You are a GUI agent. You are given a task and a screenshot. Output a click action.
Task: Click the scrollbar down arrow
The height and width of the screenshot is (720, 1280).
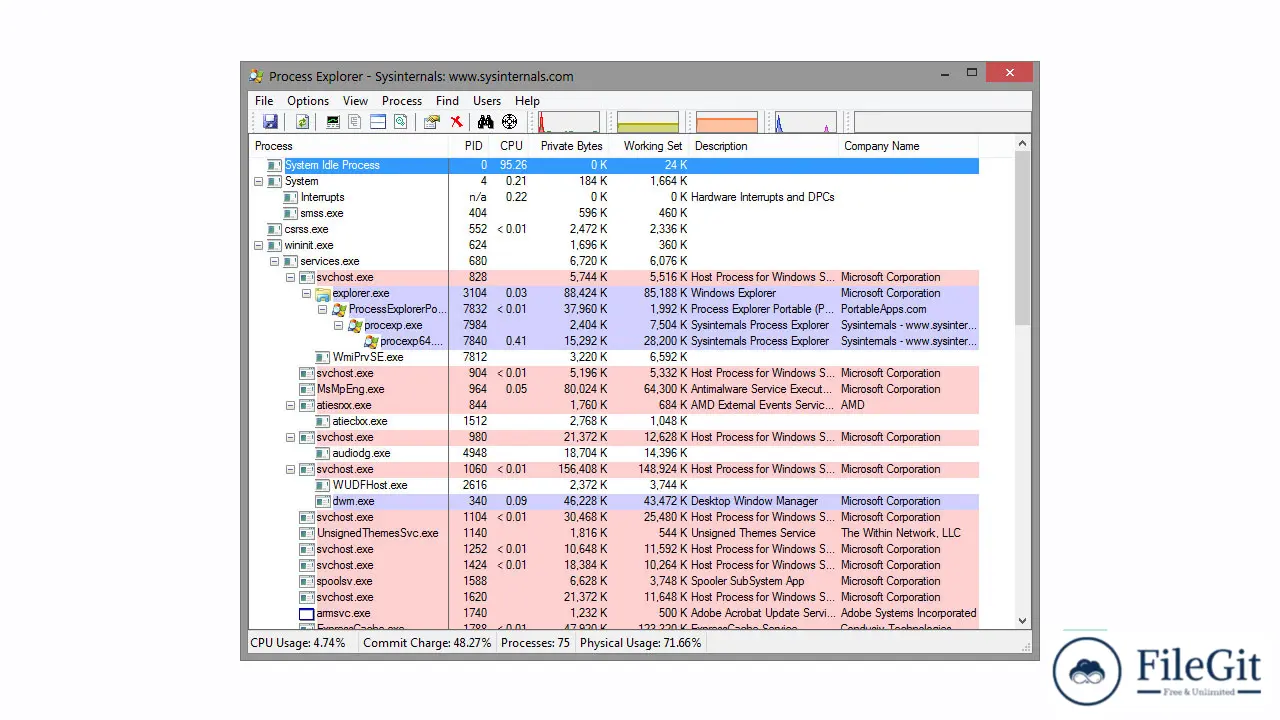click(x=1022, y=620)
